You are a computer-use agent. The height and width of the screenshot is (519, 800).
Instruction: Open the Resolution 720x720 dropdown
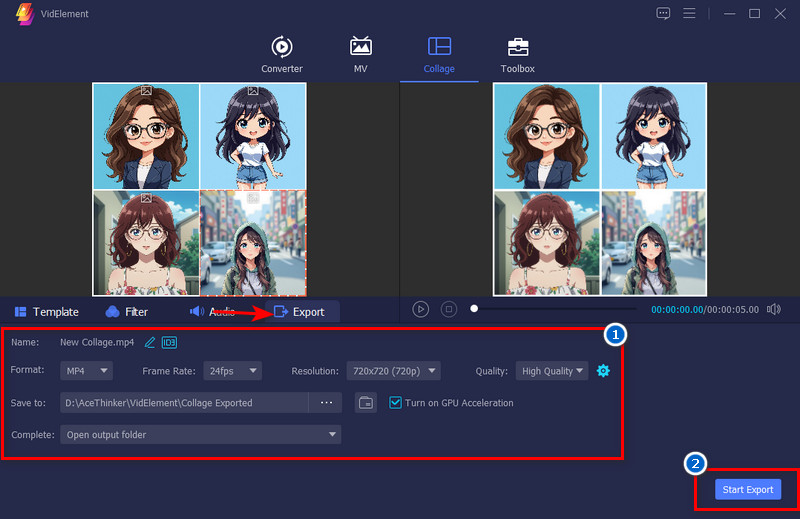(393, 371)
